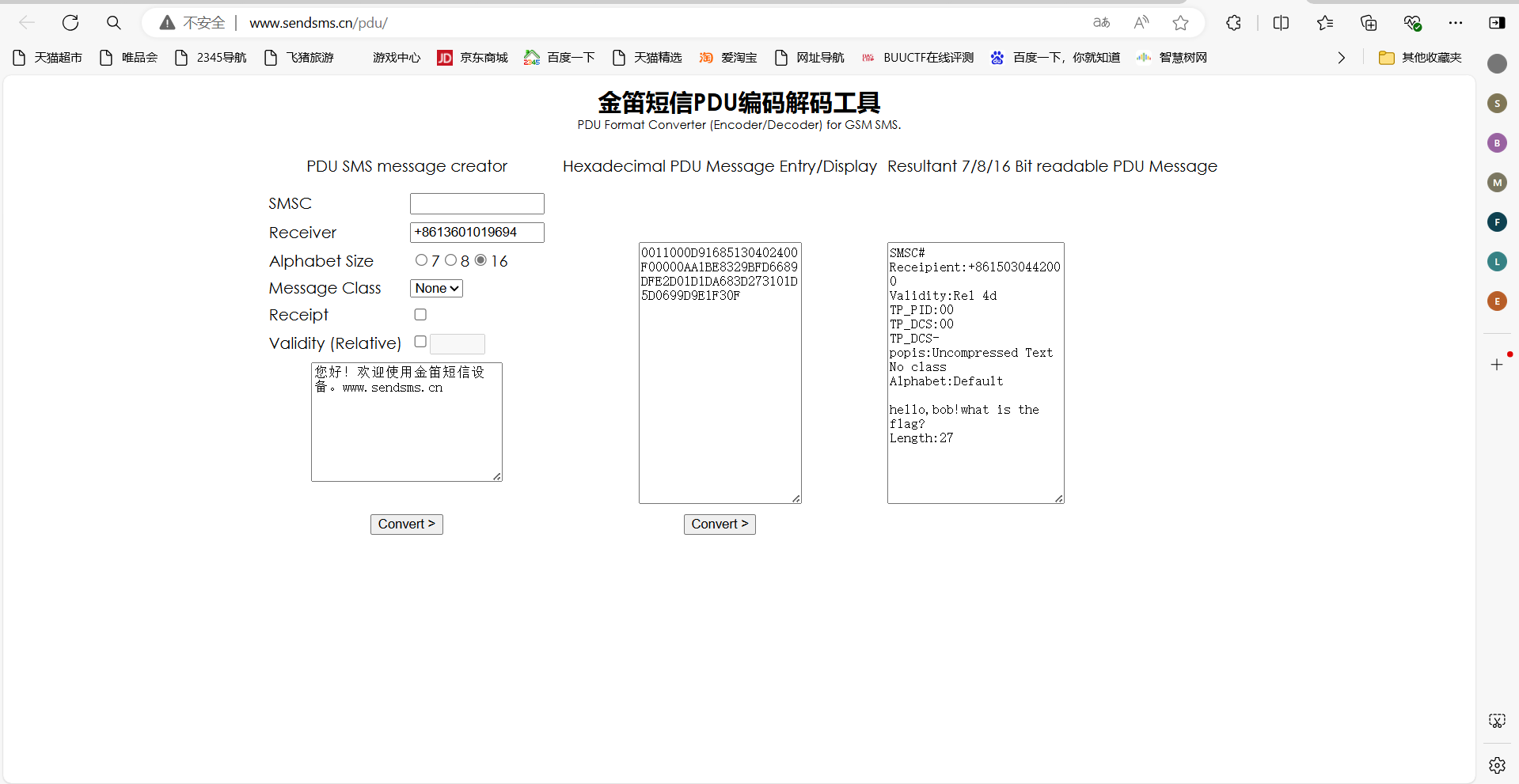Toggle the sidebar panel icon
This screenshot has height=784, width=1519.
click(x=1497, y=23)
